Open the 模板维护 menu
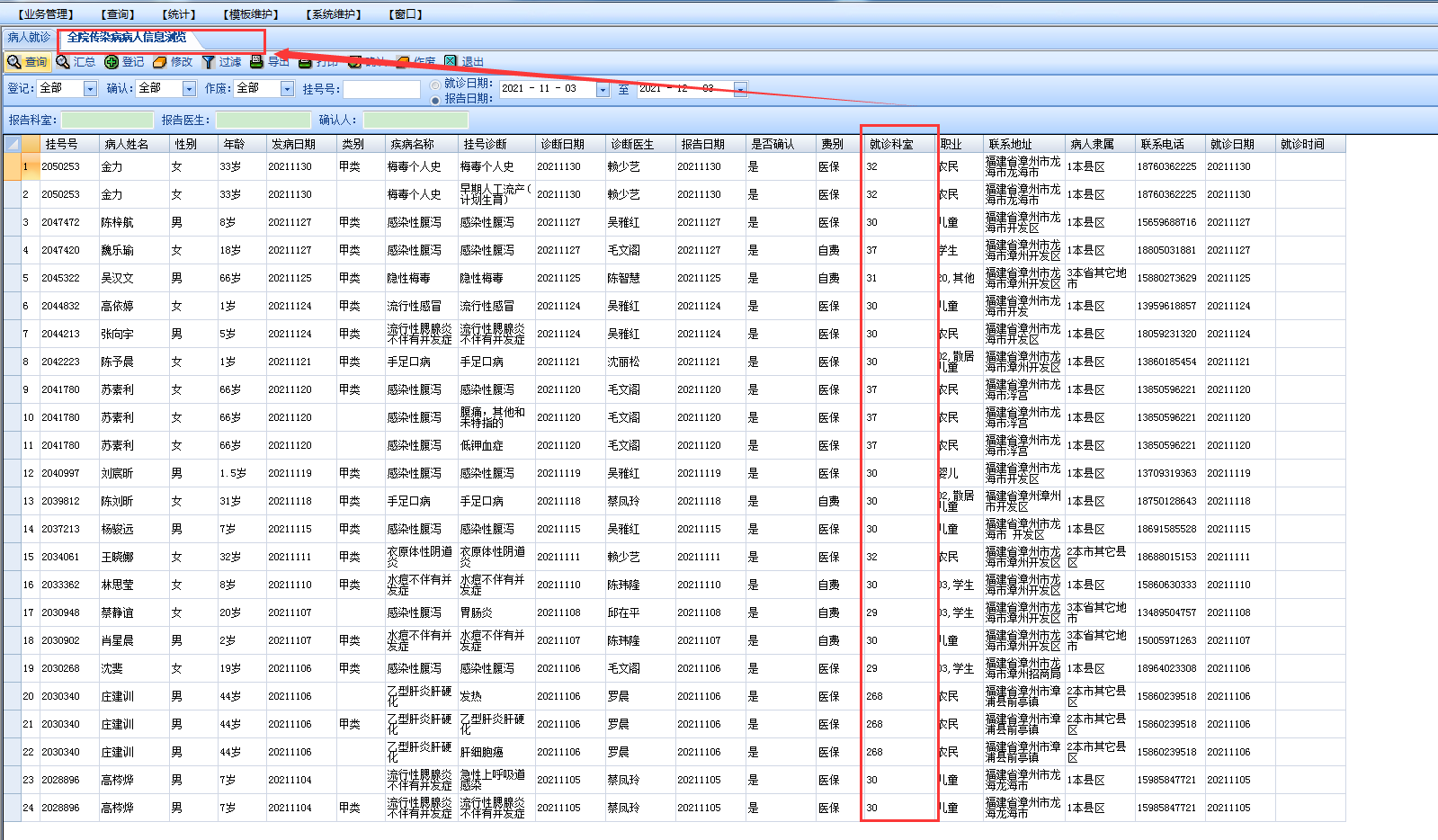The image size is (1438, 840). click(x=251, y=14)
